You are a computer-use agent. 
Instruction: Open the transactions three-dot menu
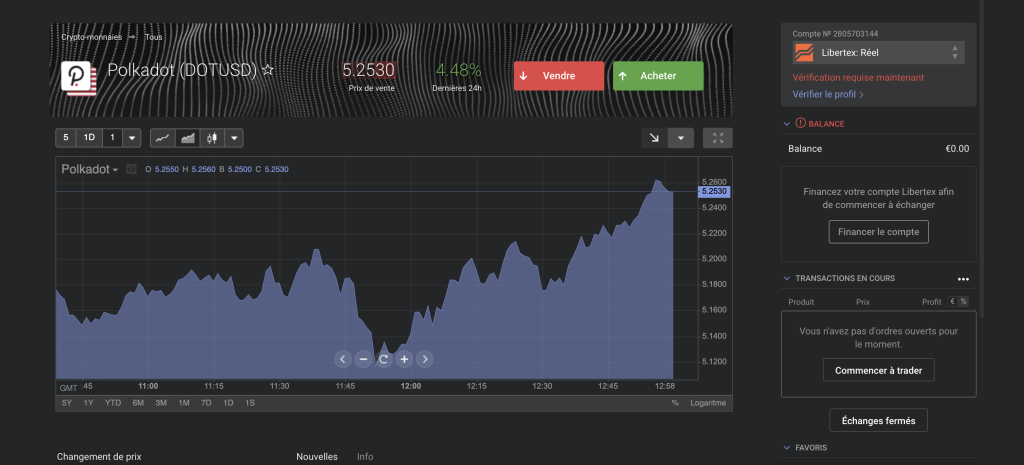point(963,279)
